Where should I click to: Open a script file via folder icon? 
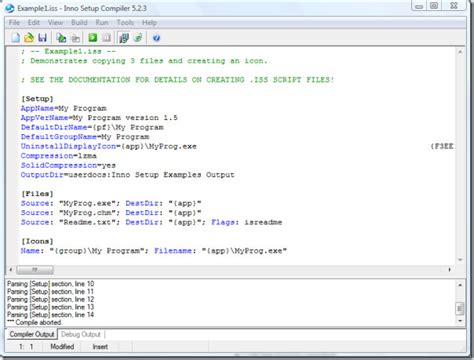point(29,38)
